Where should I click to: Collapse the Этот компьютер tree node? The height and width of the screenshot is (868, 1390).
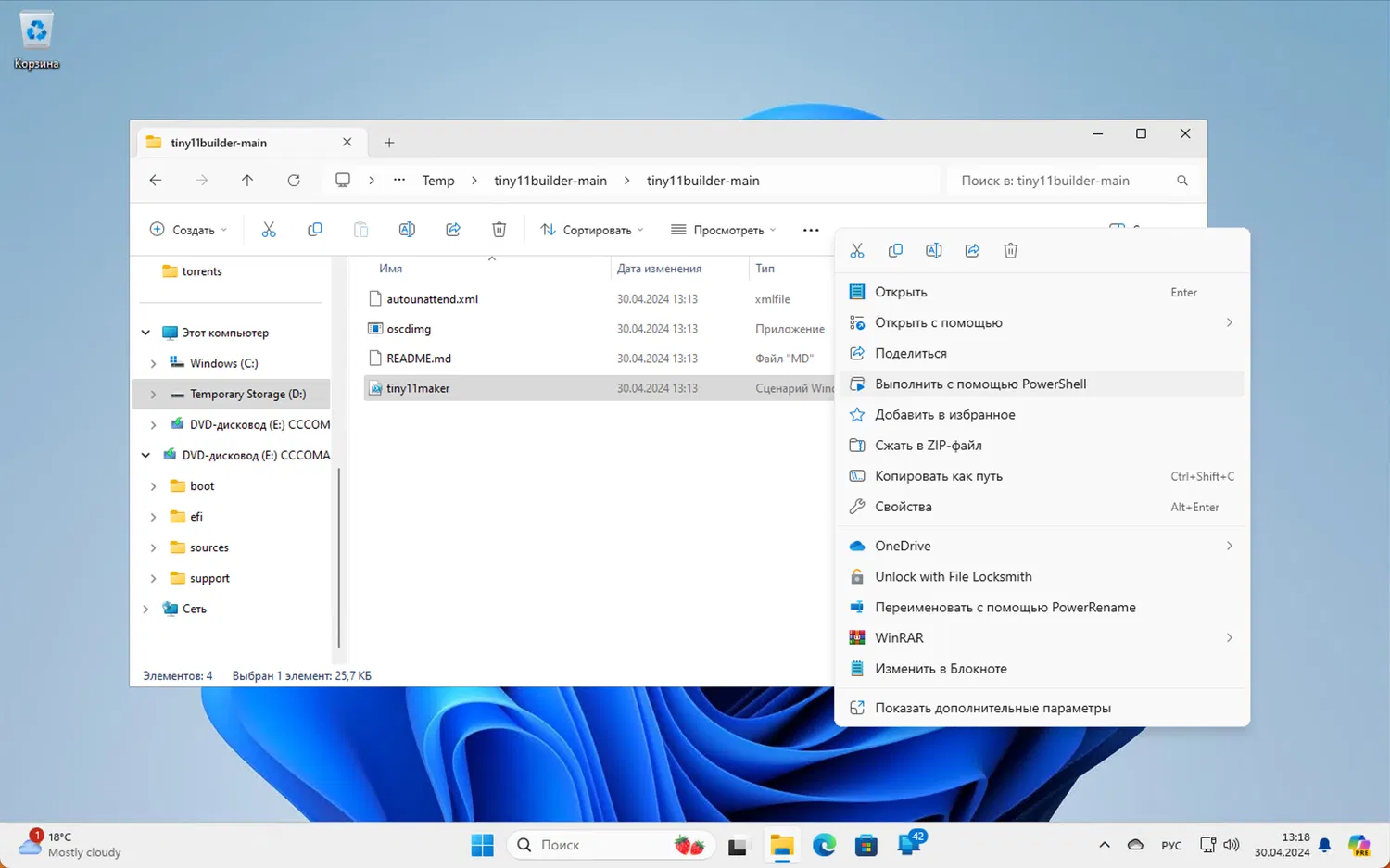point(145,333)
